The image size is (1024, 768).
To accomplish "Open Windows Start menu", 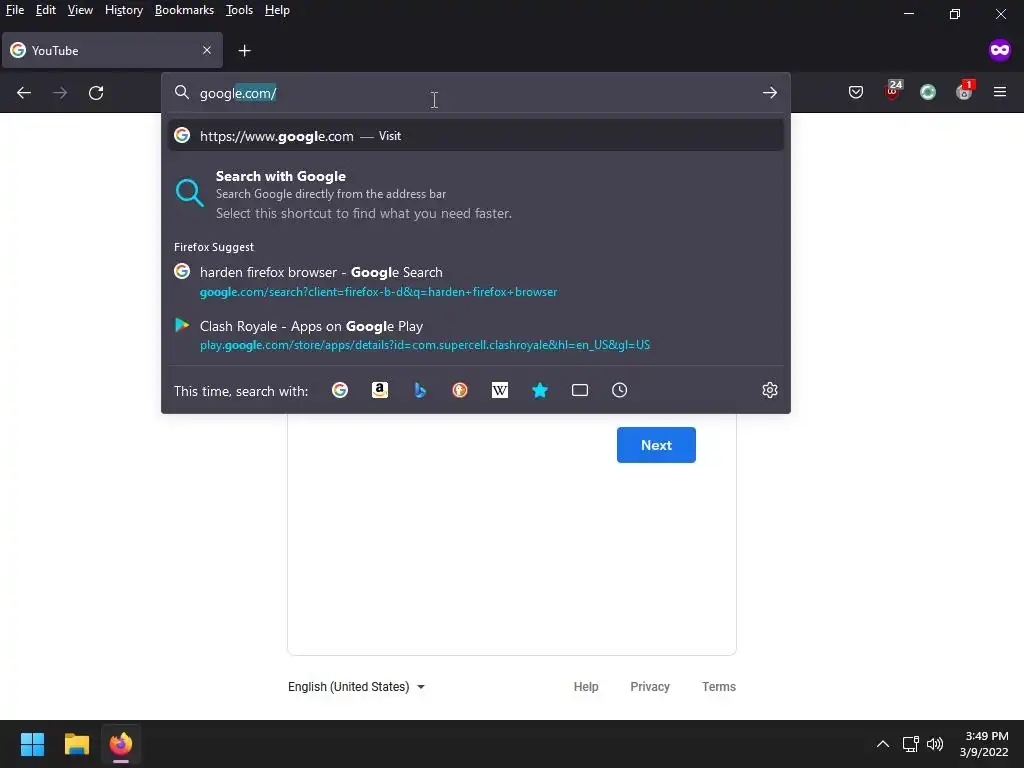I will click(32, 744).
